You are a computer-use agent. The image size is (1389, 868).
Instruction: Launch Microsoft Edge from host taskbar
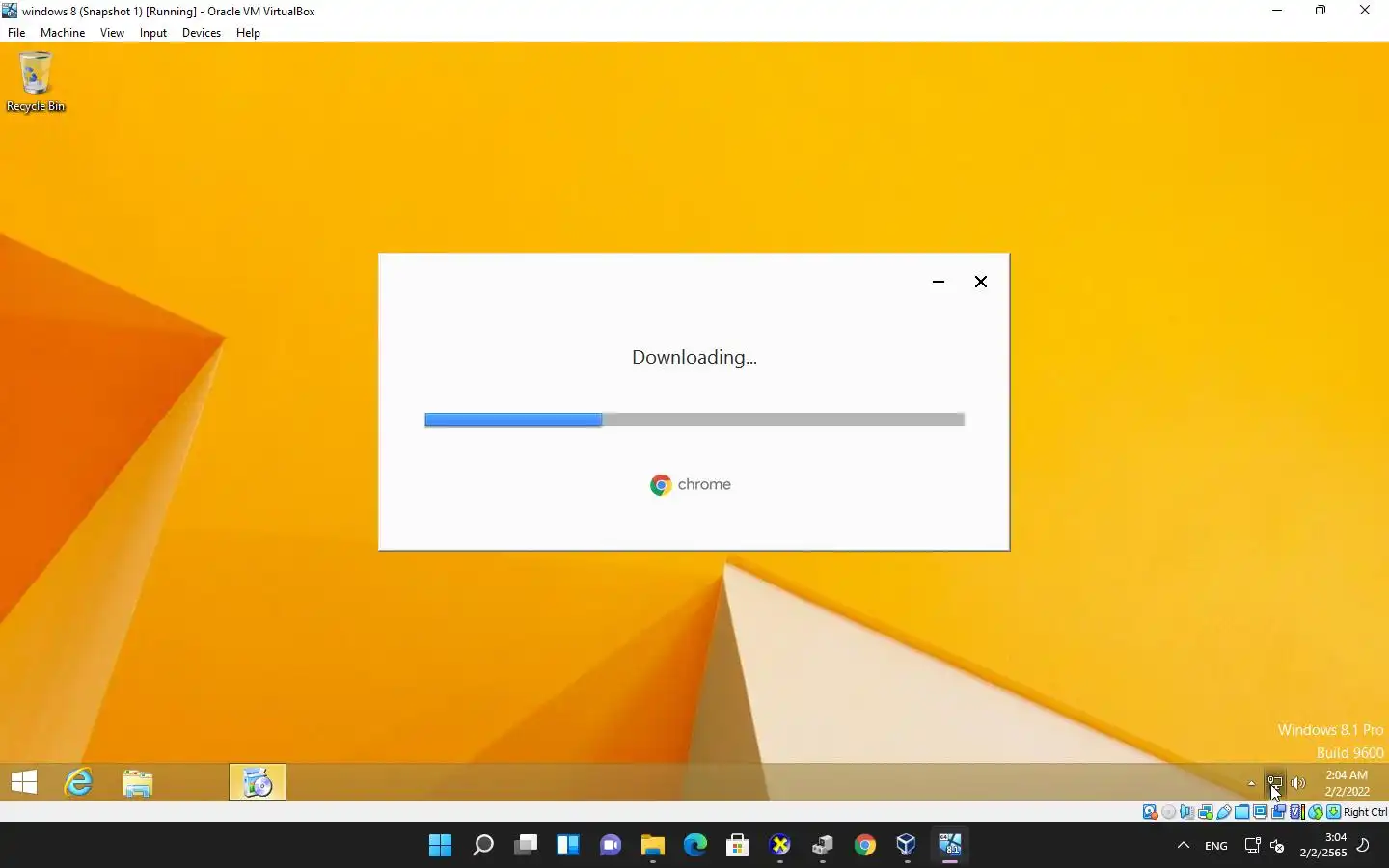tap(694, 846)
